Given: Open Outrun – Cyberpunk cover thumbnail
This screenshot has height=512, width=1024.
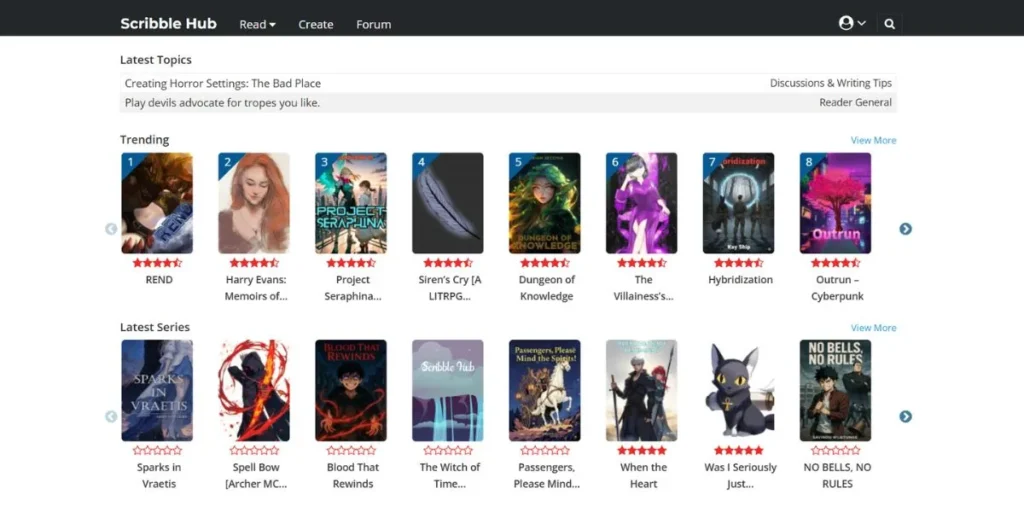Looking at the screenshot, I should tap(835, 203).
